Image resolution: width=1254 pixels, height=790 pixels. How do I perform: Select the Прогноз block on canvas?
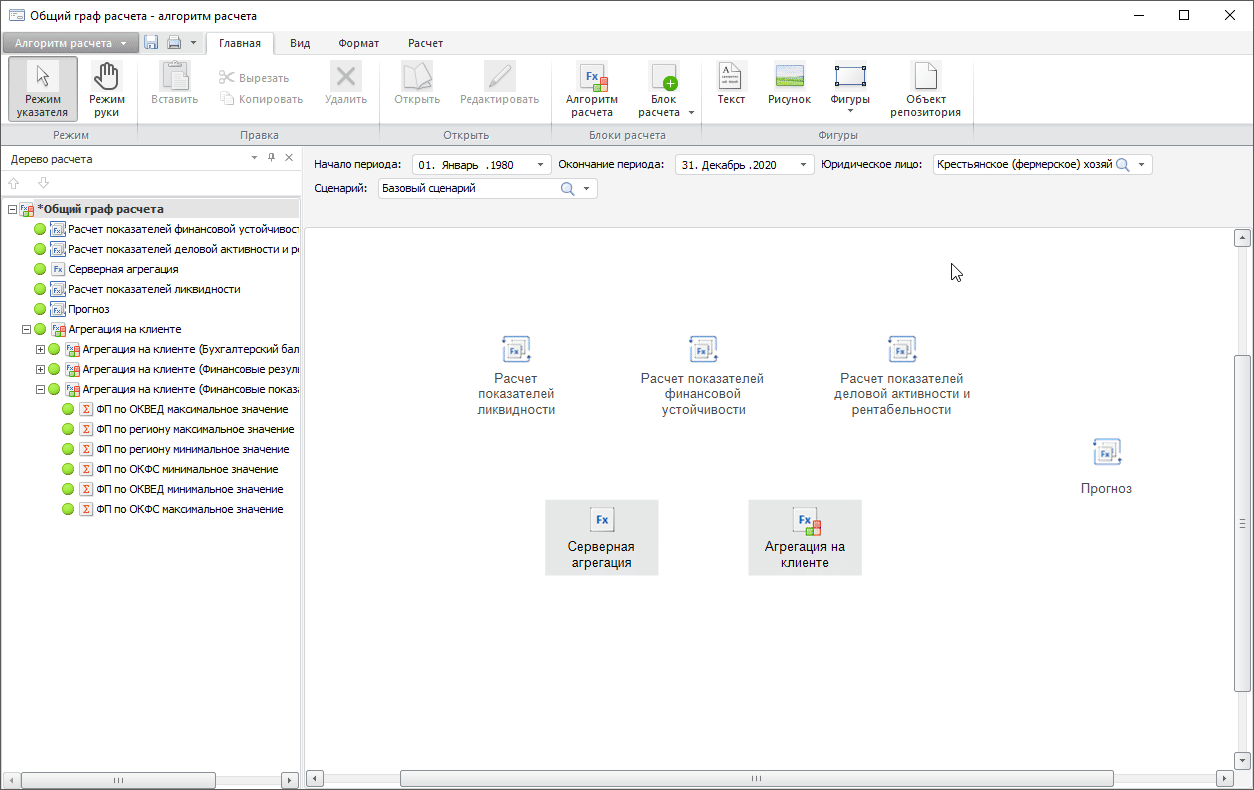pyautogui.click(x=1106, y=466)
